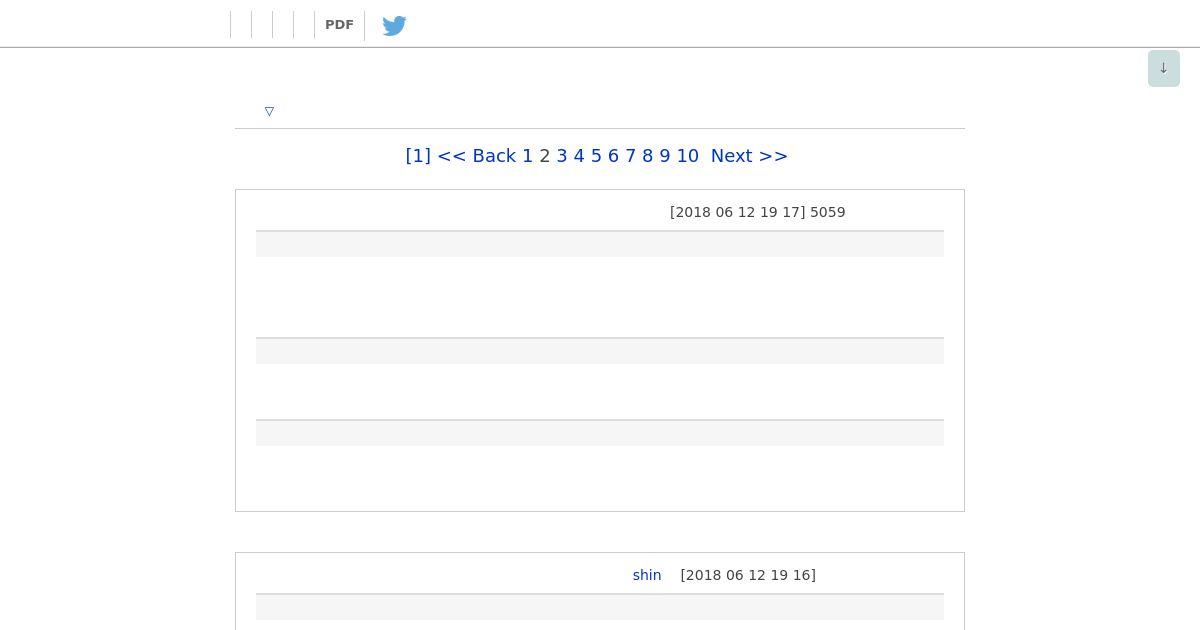Click the second post's 19 16 timestamp

point(748,575)
